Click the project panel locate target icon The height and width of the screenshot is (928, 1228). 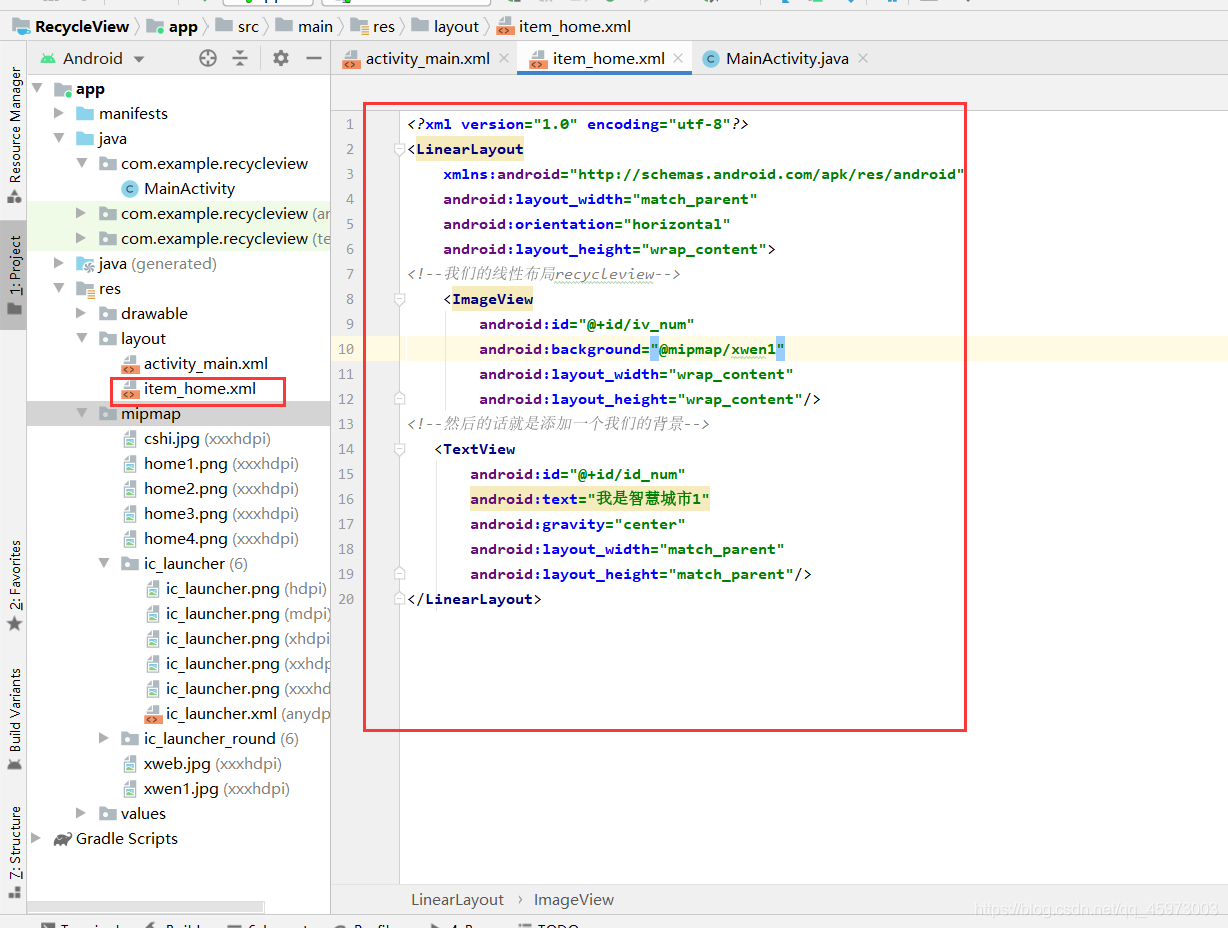[208, 58]
